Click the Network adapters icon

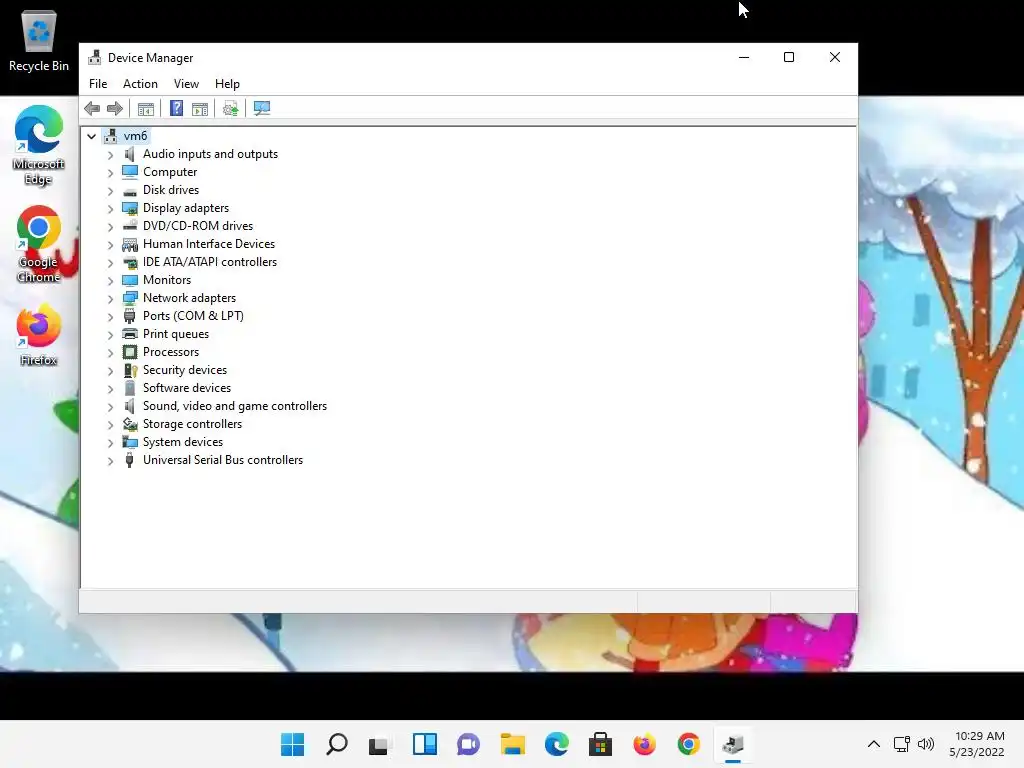130,298
